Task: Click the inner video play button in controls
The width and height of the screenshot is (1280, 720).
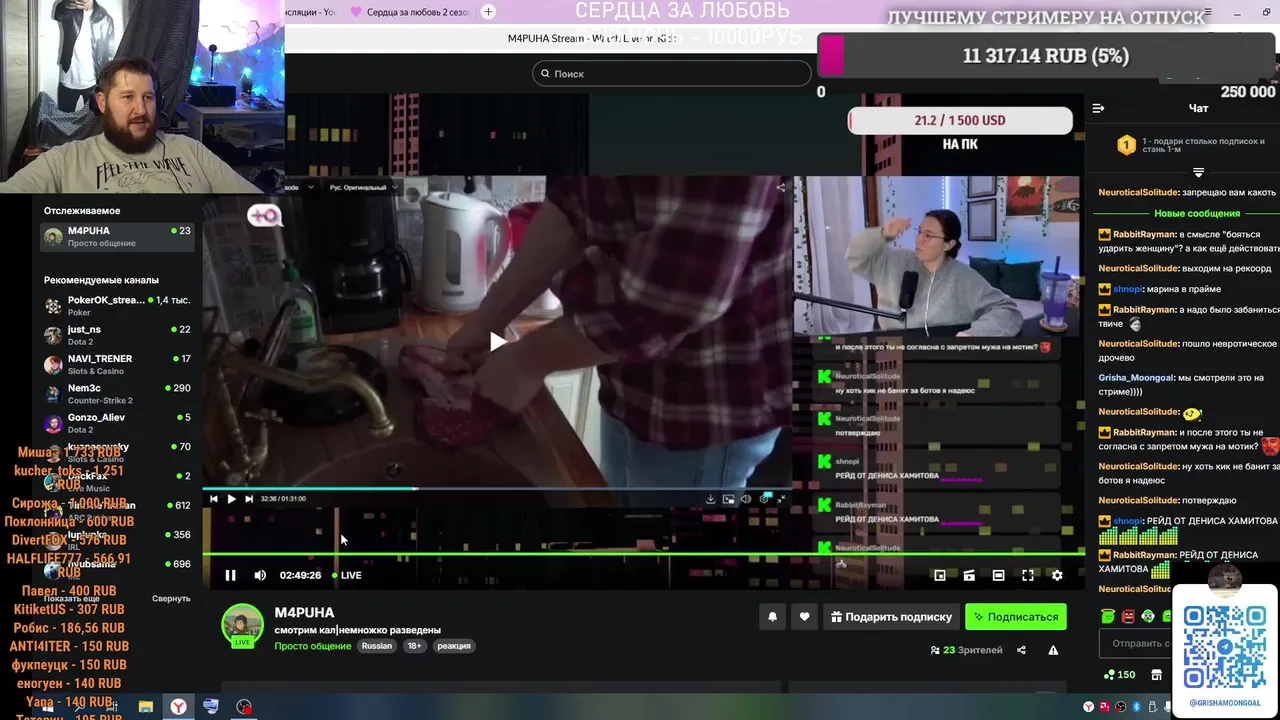Action: (x=231, y=498)
